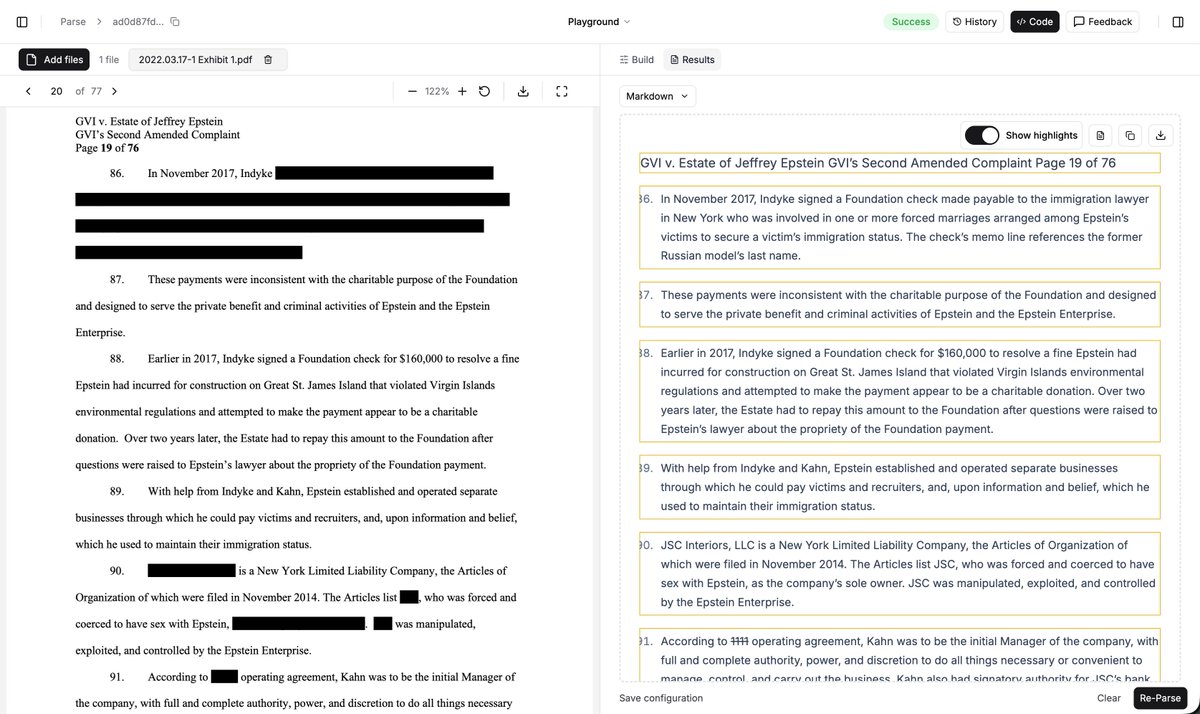Click Add files button
Screen dimensions: 1200x714
[x=54, y=60]
